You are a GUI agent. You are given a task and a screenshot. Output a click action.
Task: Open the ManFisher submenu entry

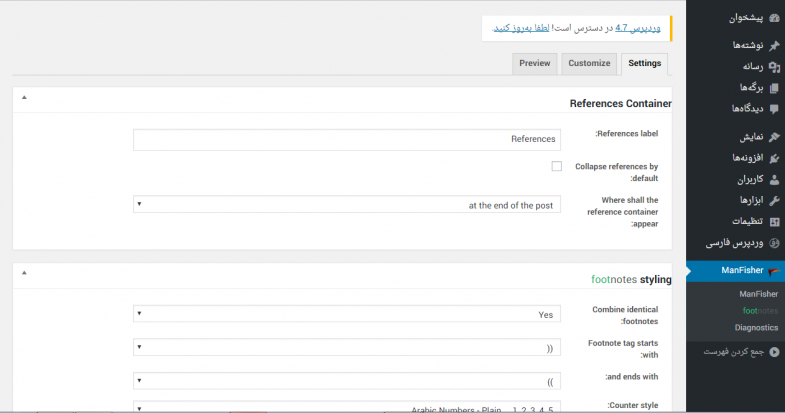758,294
